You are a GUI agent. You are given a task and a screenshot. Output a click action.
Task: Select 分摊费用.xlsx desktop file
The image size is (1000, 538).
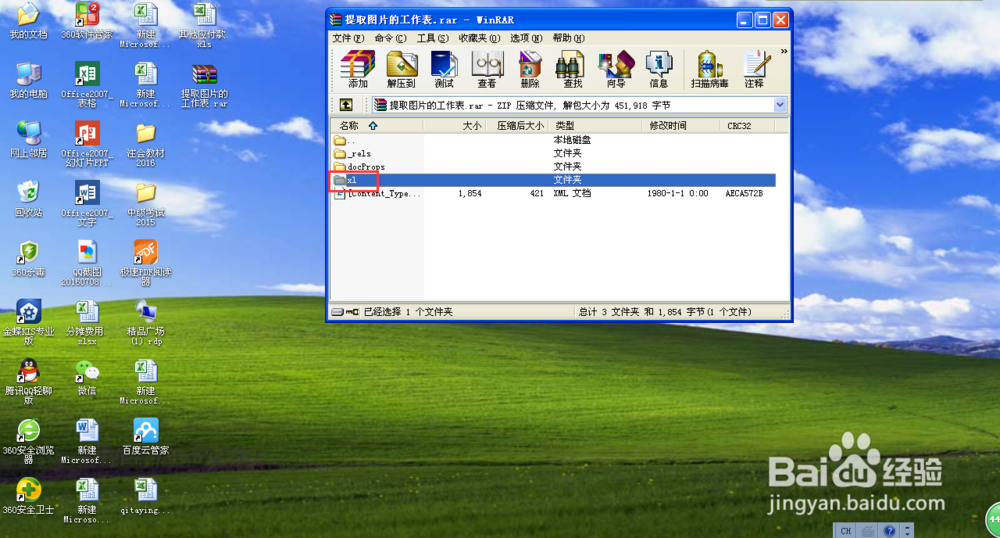(87, 323)
